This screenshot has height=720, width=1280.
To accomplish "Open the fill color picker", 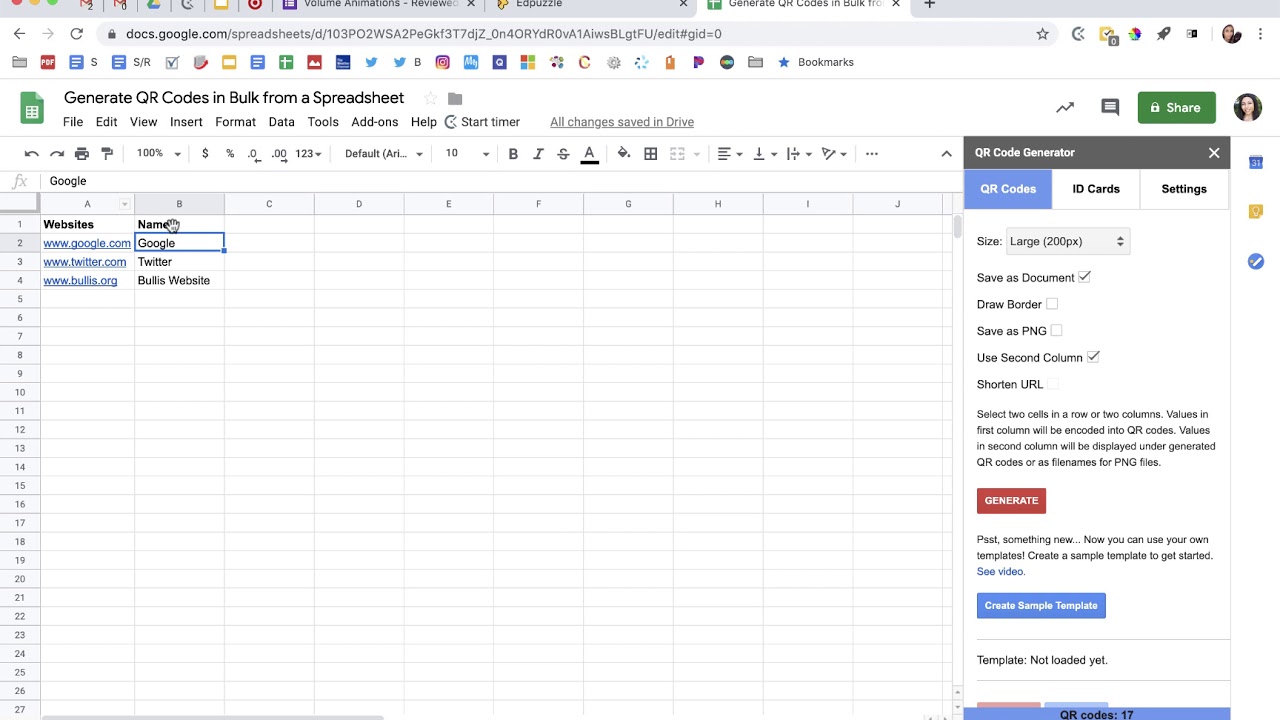I will point(624,154).
